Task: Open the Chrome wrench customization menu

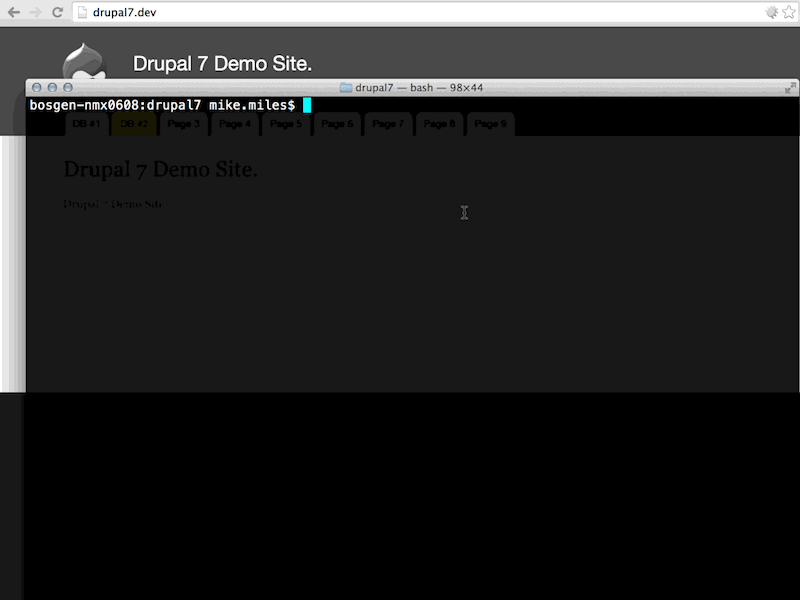Action: coord(770,12)
